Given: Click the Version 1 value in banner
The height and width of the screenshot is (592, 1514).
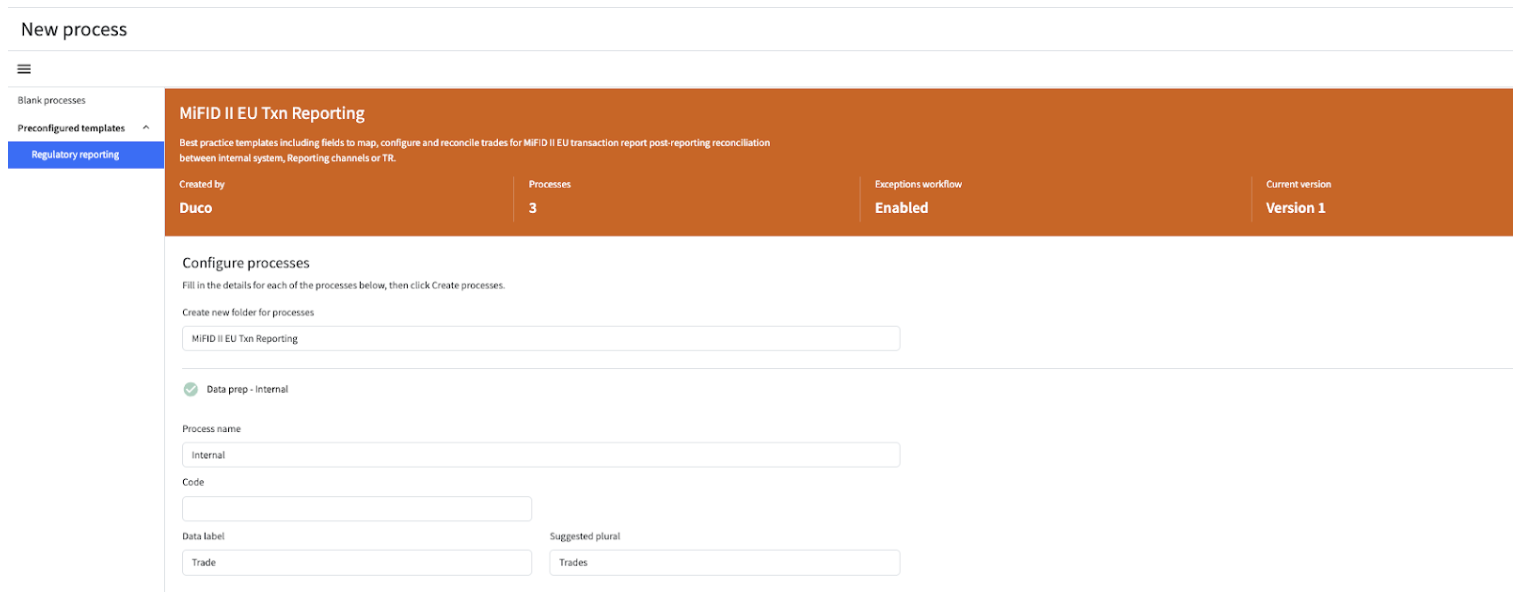Looking at the screenshot, I should [x=1296, y=208].
